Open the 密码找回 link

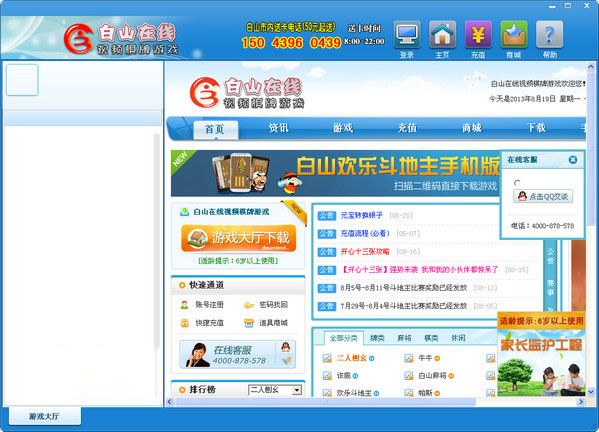(x=274, y=305)
